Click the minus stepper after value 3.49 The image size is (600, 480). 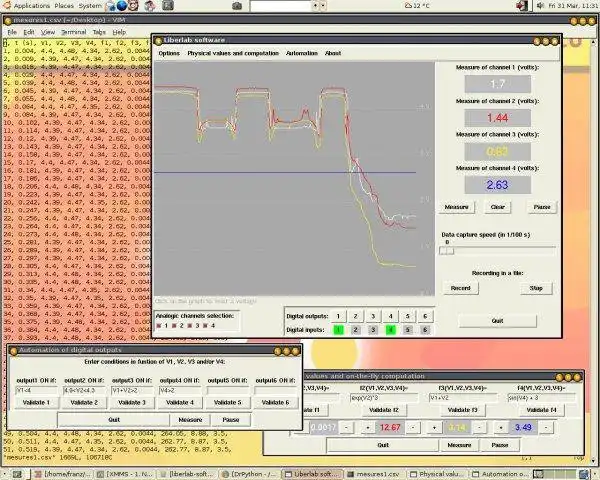(x=546, y=428)
